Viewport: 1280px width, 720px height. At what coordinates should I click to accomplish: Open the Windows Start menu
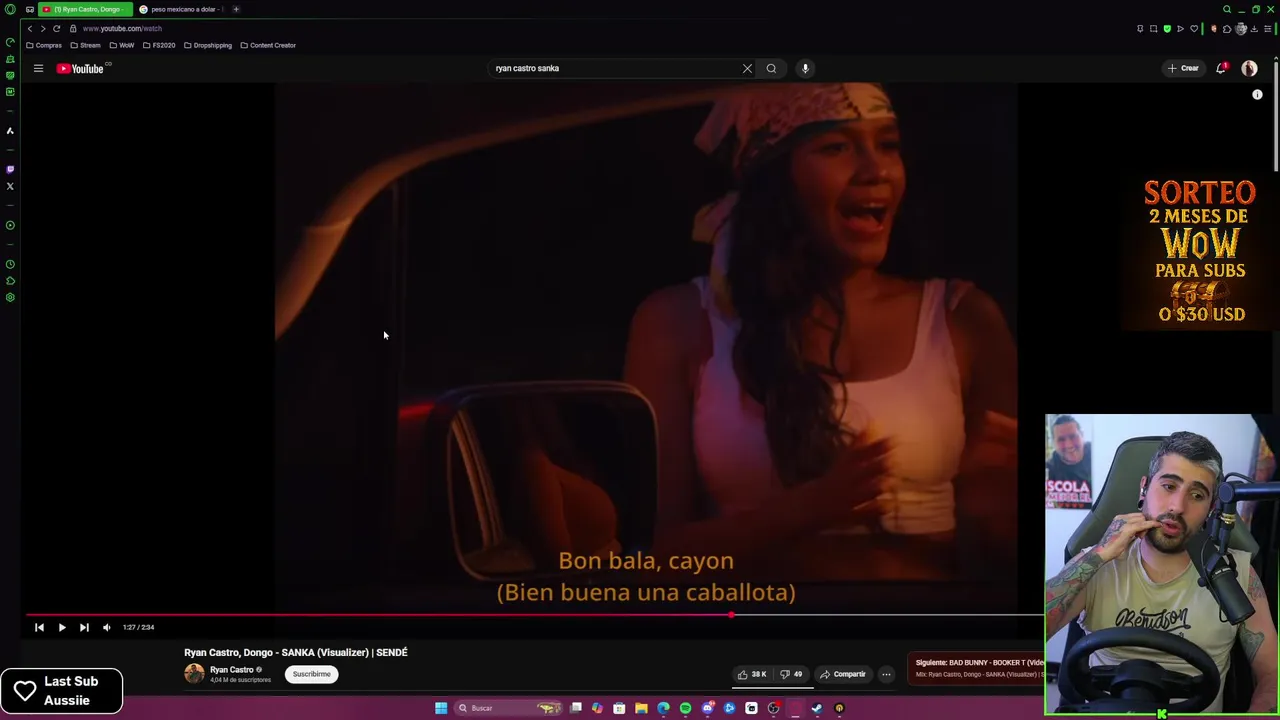click(x=441, y=708)
